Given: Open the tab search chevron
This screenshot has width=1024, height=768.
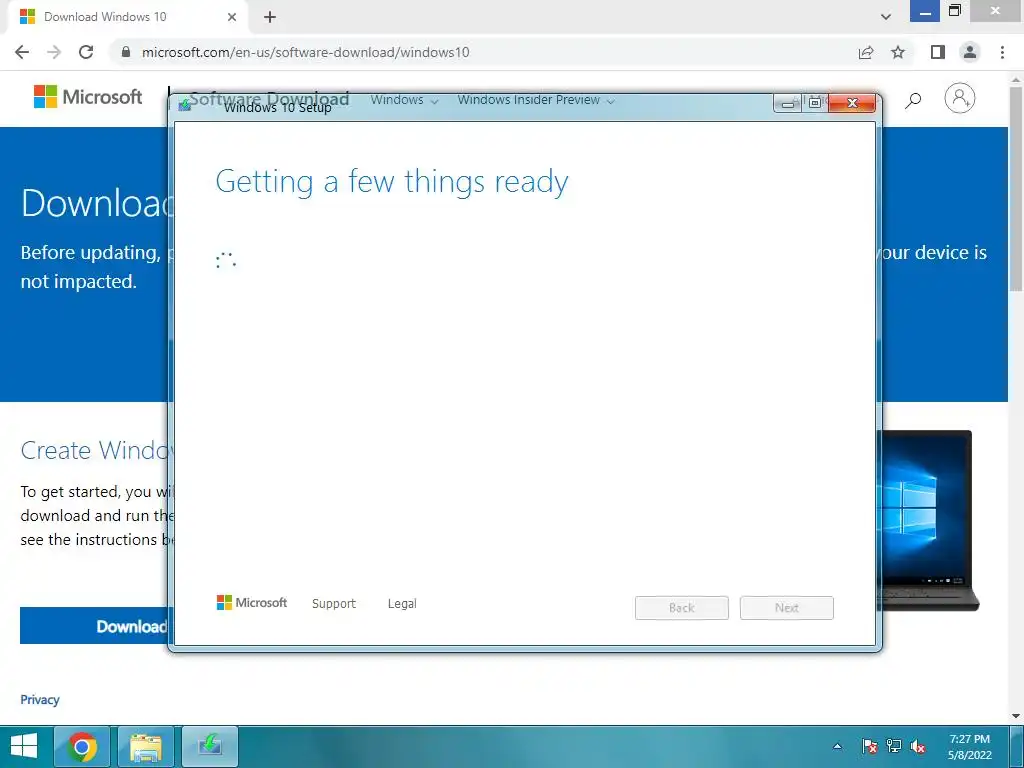Looking at the screenshot, I should pyautogui.click(x=886, y=17).
